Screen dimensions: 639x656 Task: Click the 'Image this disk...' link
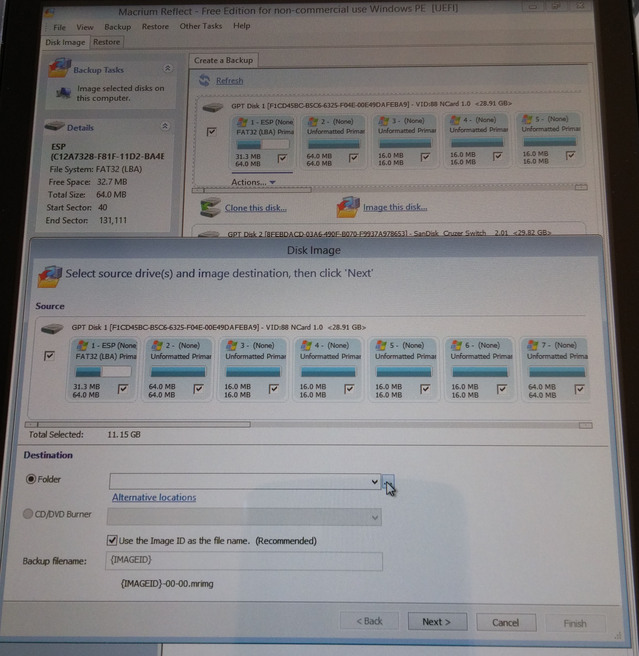pyautogui.click(x=395, y=207)
